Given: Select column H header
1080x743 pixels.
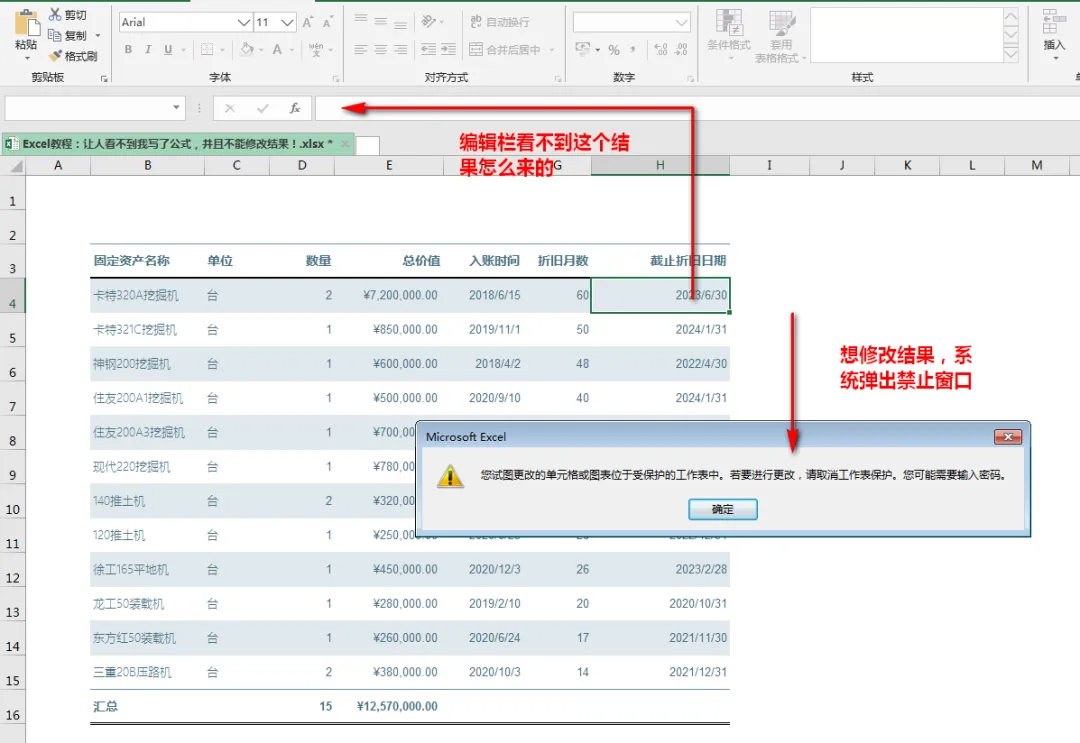Looking at the screenshot, I should pos(660,165).
